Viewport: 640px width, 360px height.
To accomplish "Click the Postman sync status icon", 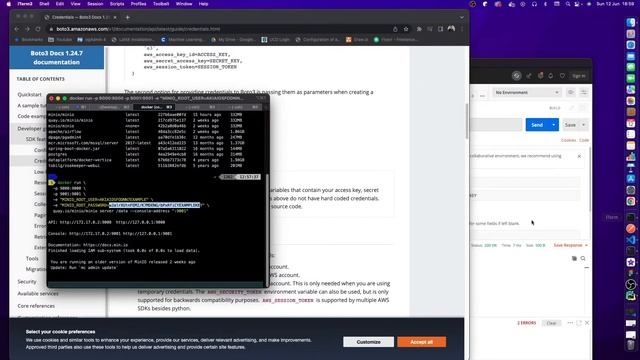I will (516, 76).
